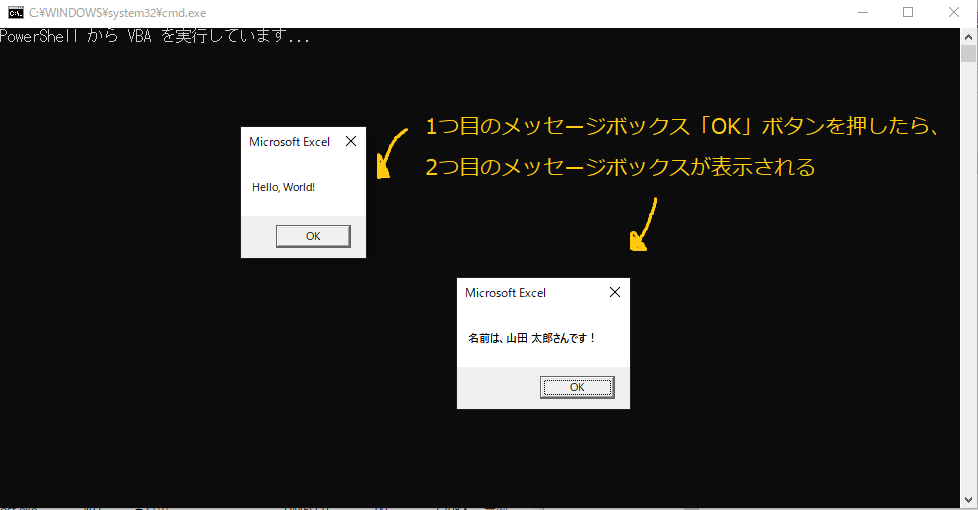Click OK in the Hello, World! message box

(x=313, y=236)
